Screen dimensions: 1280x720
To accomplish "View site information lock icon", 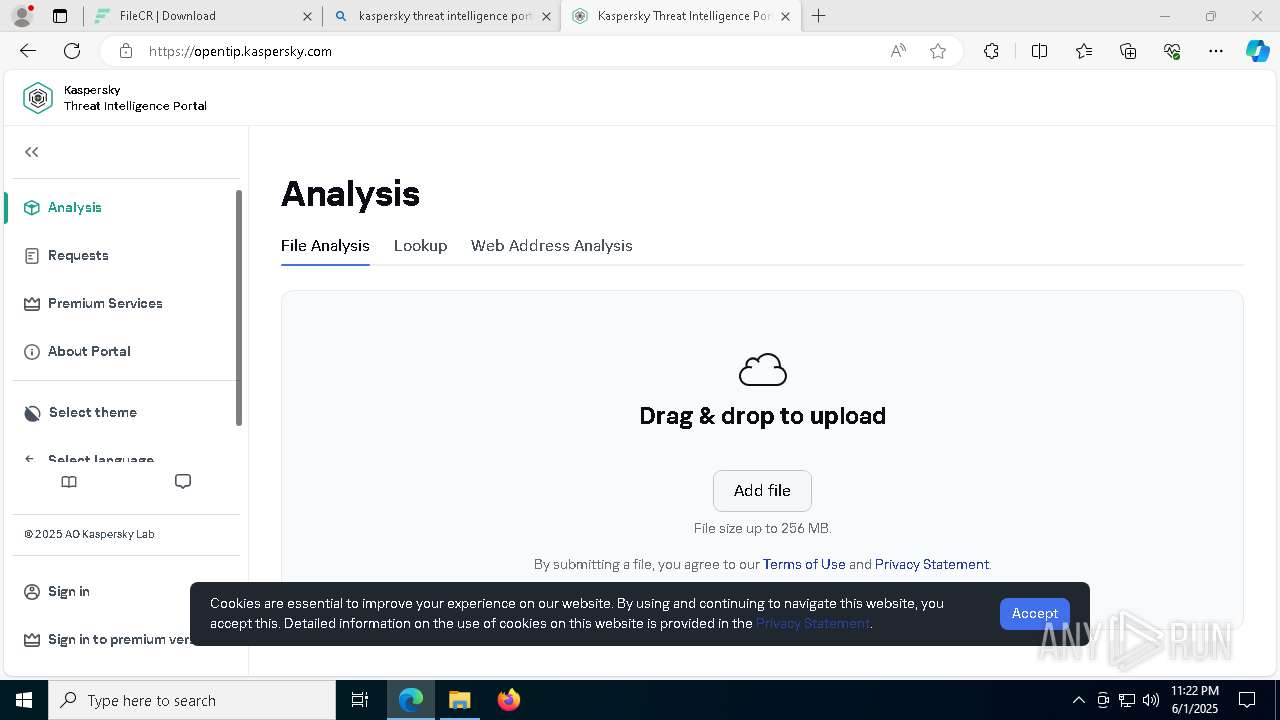I will (x=125, y=51).
